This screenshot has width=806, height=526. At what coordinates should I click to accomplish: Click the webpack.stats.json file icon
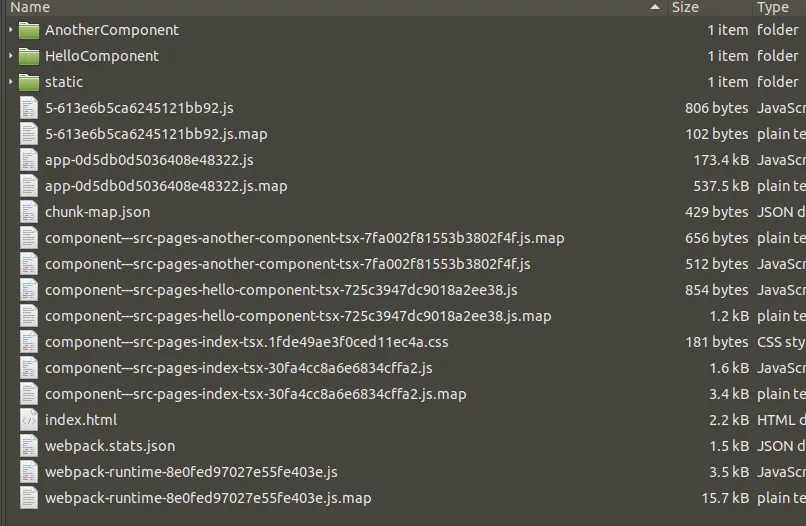click(x=29, y=446)
